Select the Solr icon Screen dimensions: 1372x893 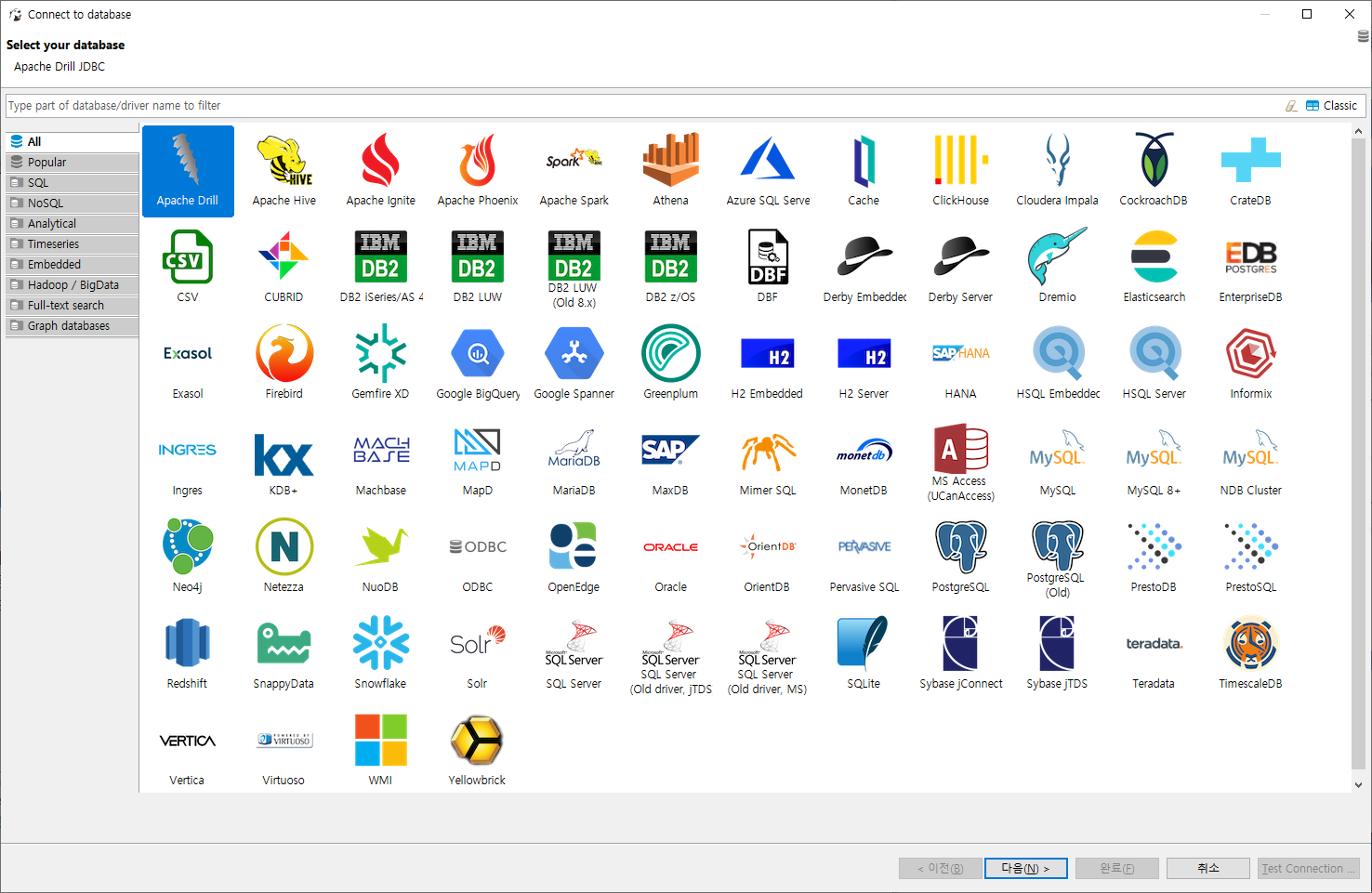pyautogui.click(x=477, y=641)
